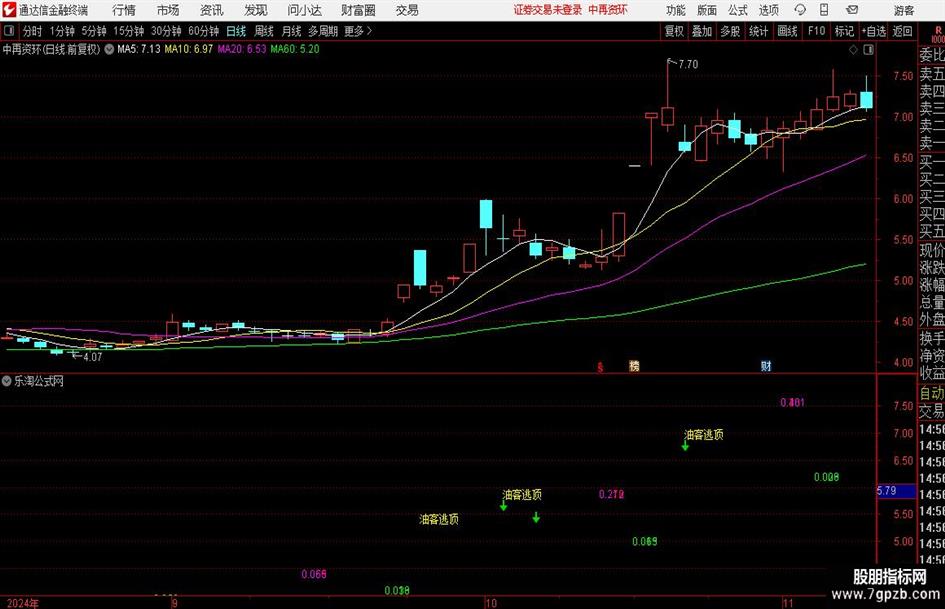Open the mobile phone icon
The height and width of the screenshot is (609, 945).
824,10
